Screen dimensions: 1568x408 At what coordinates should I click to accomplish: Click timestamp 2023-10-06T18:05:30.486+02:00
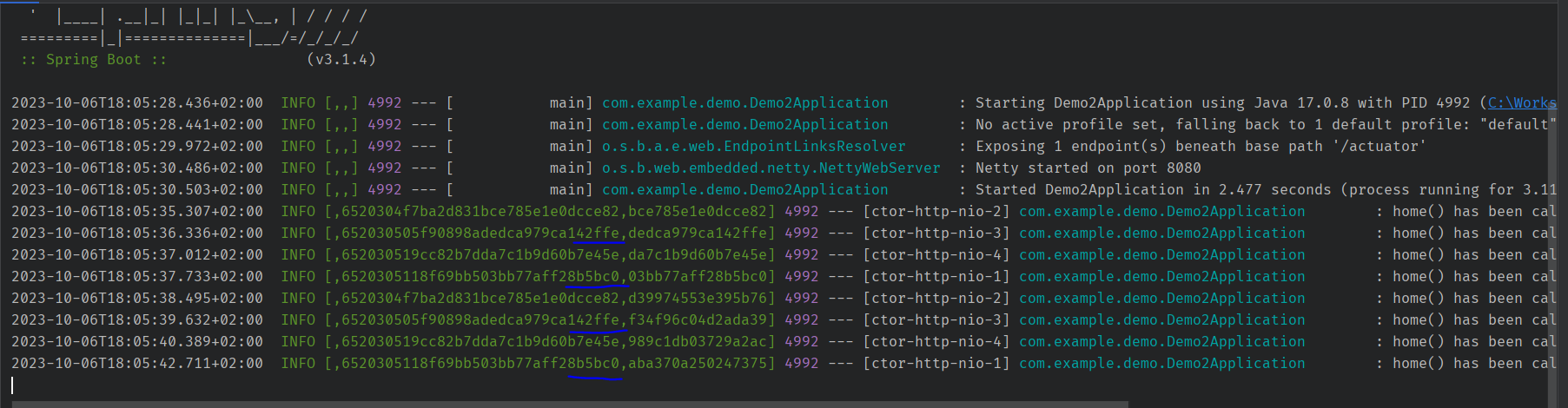point(137,168)
